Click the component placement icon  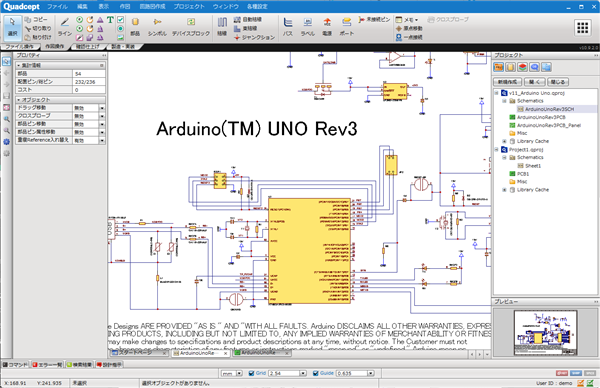click(135, 27)
